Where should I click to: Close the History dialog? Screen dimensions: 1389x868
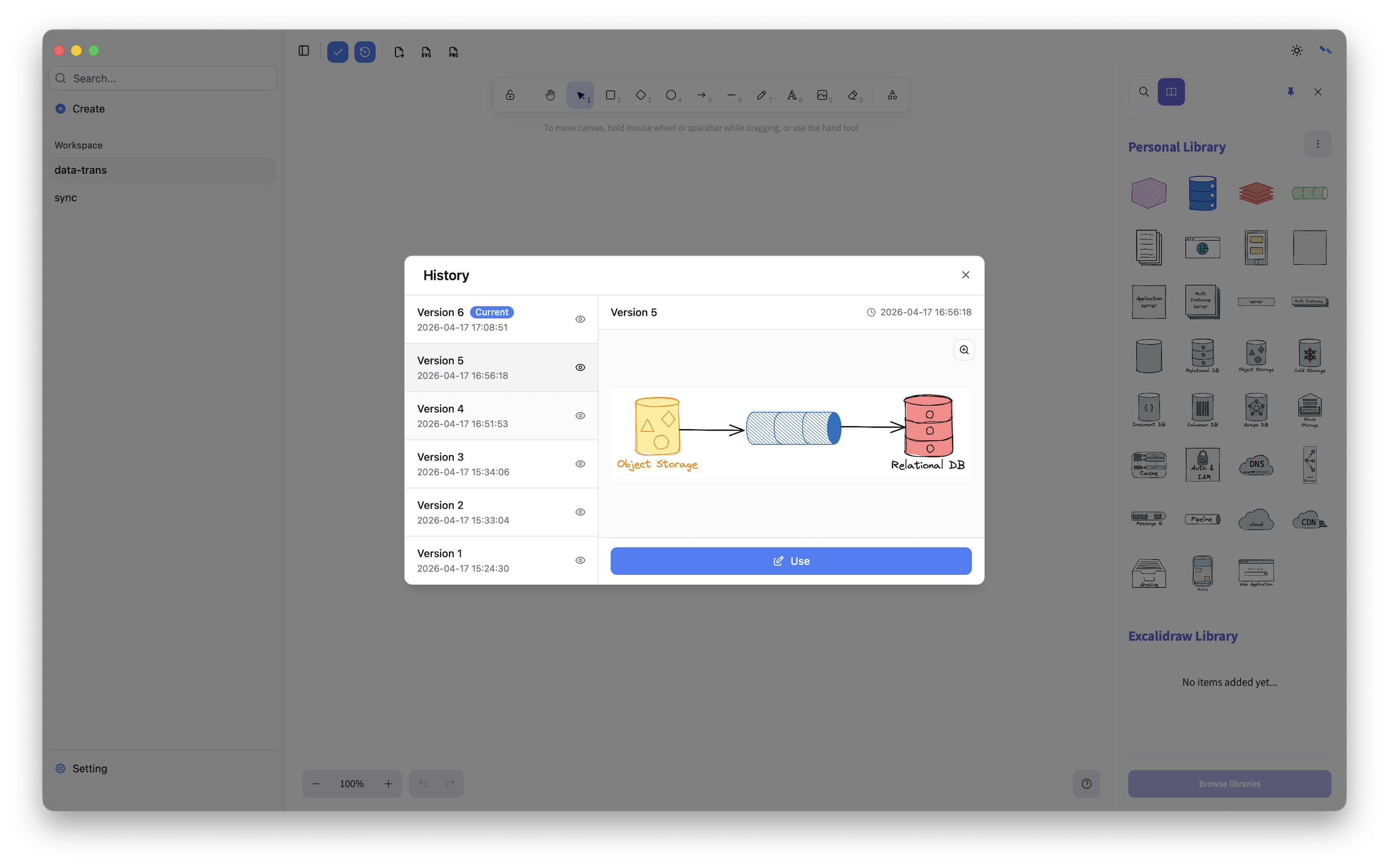tap(966, 275)
